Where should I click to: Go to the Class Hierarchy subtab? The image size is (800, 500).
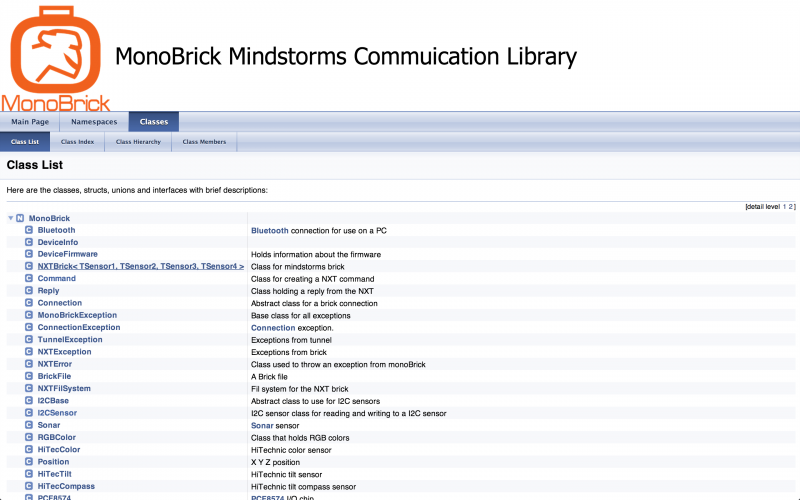pyautogui.click(x=138, y=142)
